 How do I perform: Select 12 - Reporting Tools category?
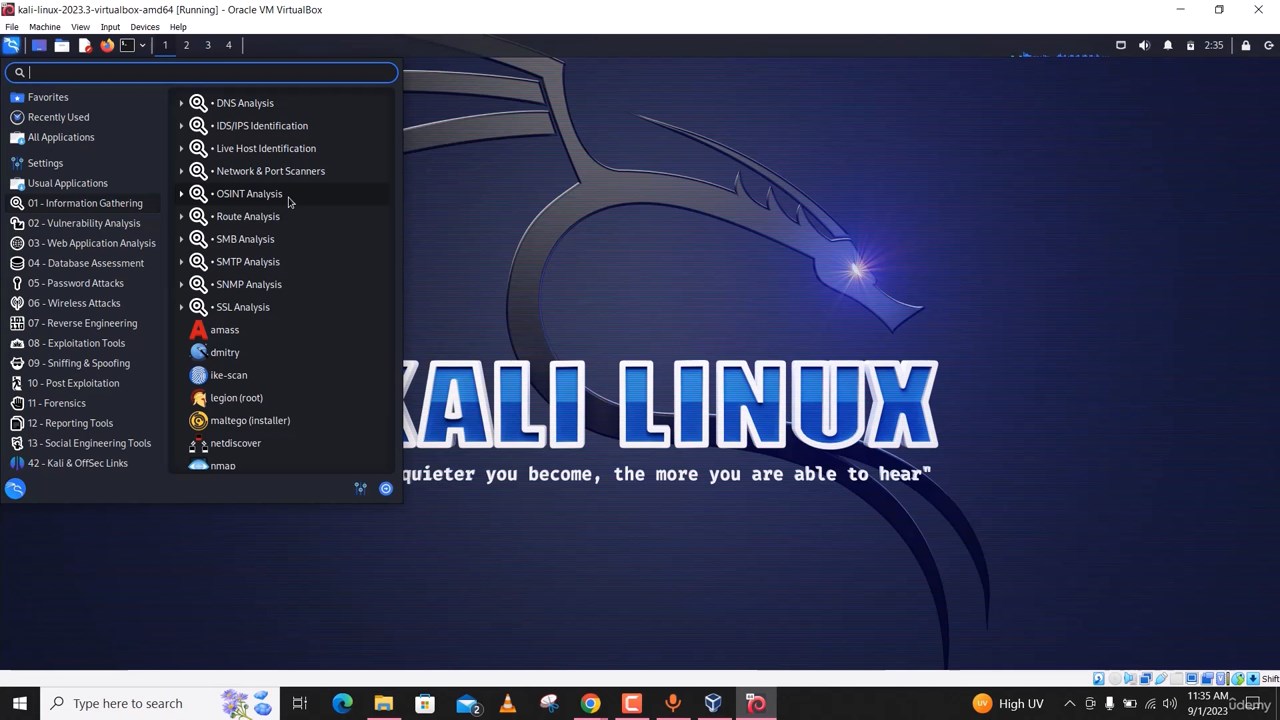(x=85, y=423)
